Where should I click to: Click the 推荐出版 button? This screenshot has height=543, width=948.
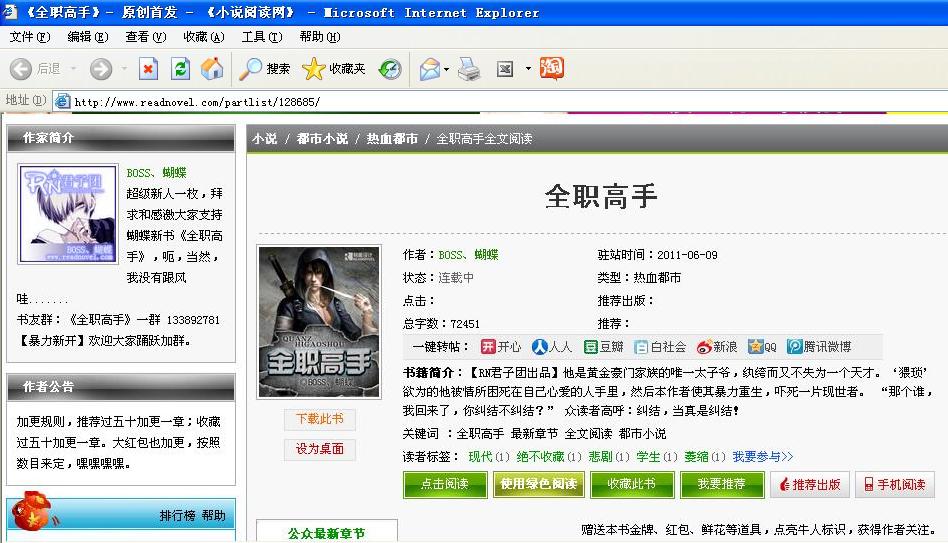pyautogui.click(x=810, y=484)
